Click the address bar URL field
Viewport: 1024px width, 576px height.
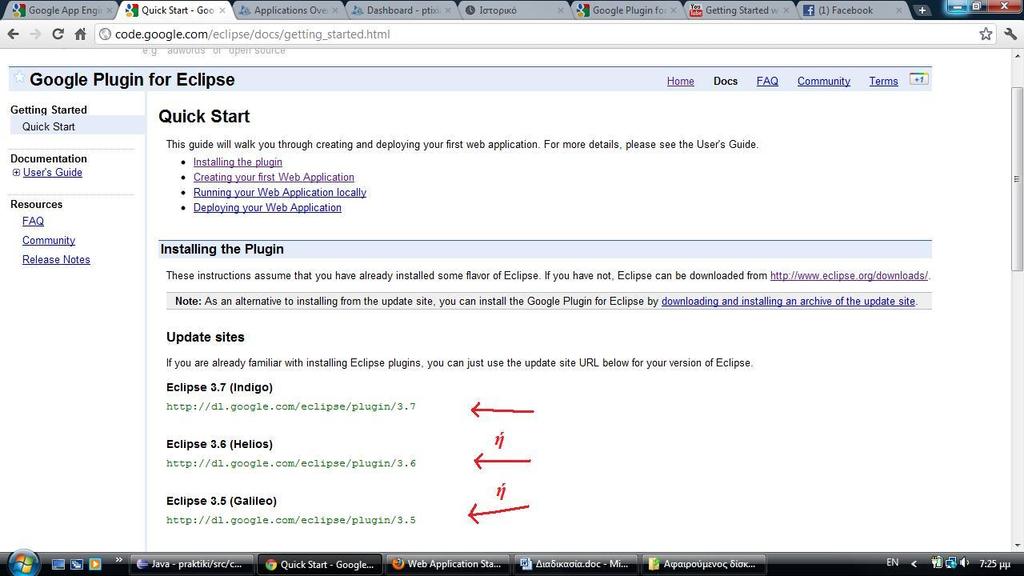[536, 34]
